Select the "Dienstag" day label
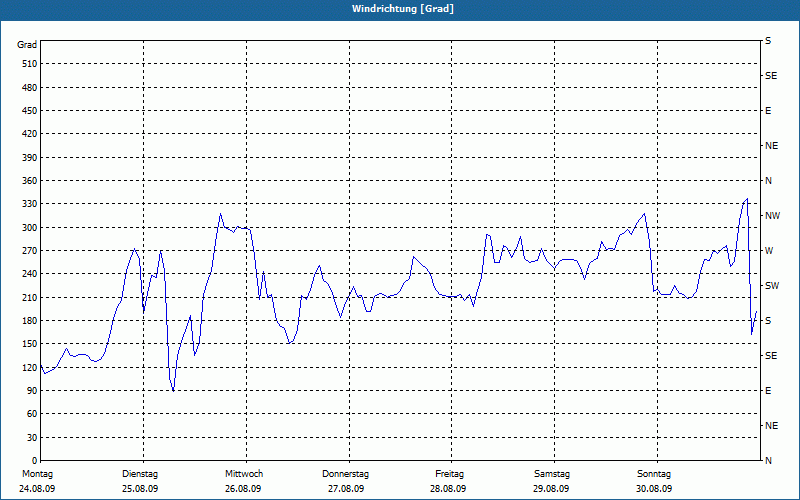800x500 pixels. point(140,474)
